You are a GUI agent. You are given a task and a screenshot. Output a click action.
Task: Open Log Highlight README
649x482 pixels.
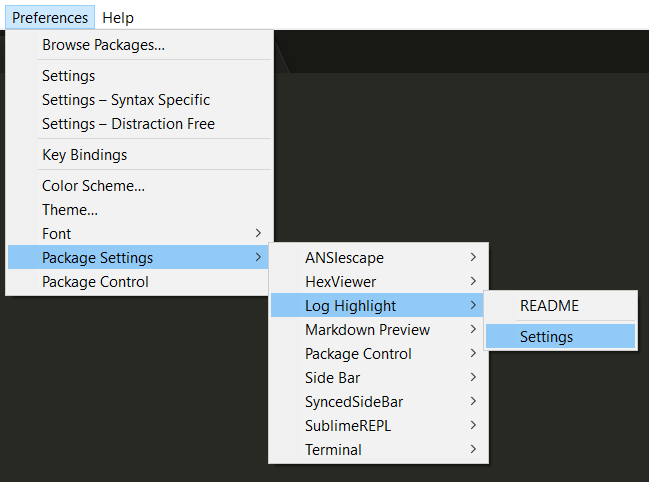tap(560, 305)
